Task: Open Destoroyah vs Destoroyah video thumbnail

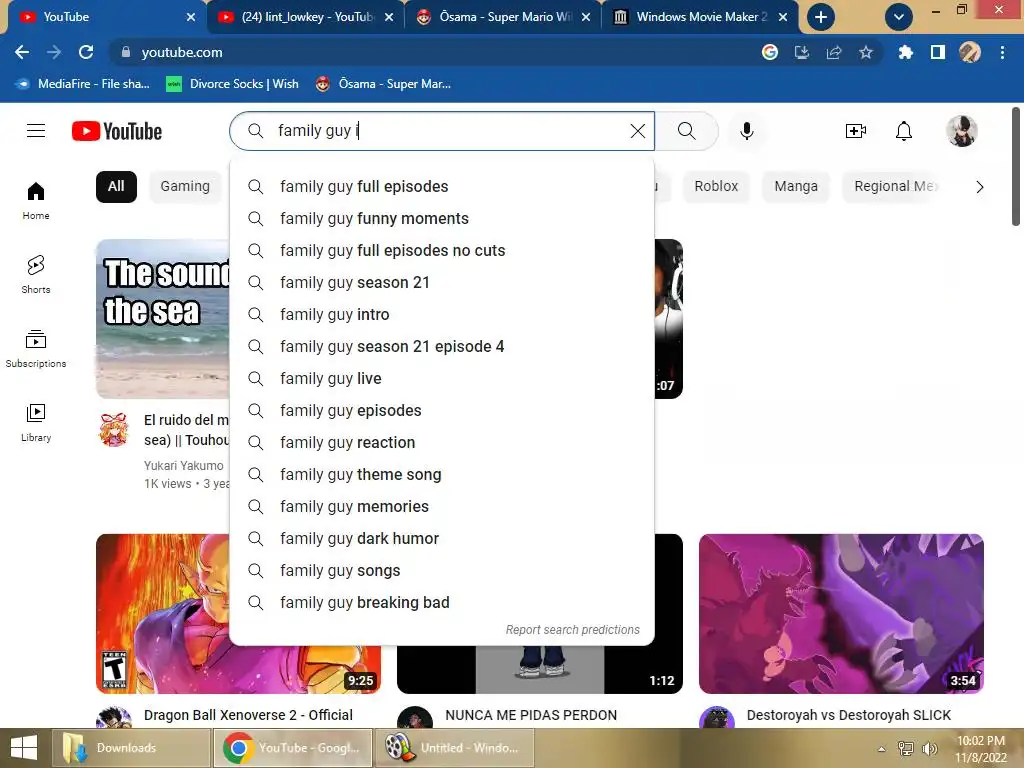Action: pos(841,614)
